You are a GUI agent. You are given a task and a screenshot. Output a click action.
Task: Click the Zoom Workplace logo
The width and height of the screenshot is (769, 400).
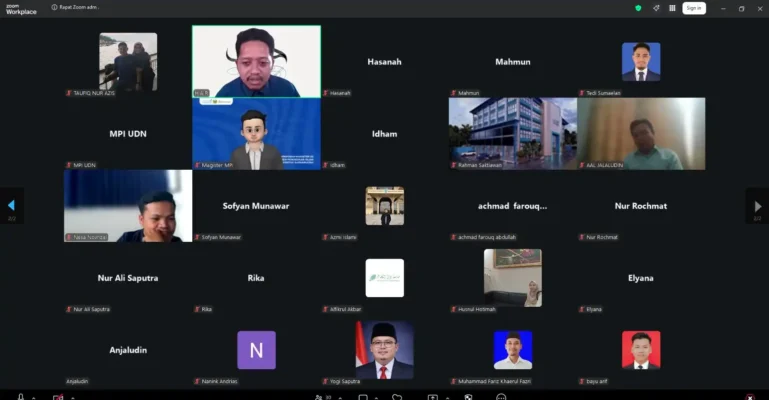(21, 9)
